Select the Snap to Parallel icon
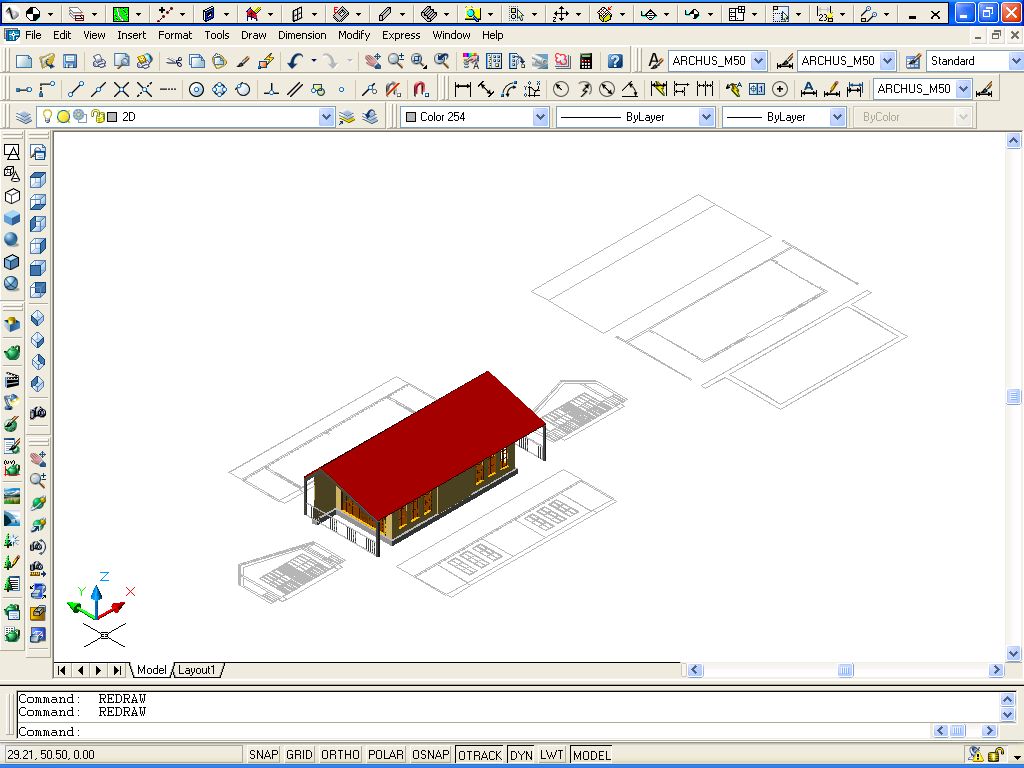 [295, 89]
